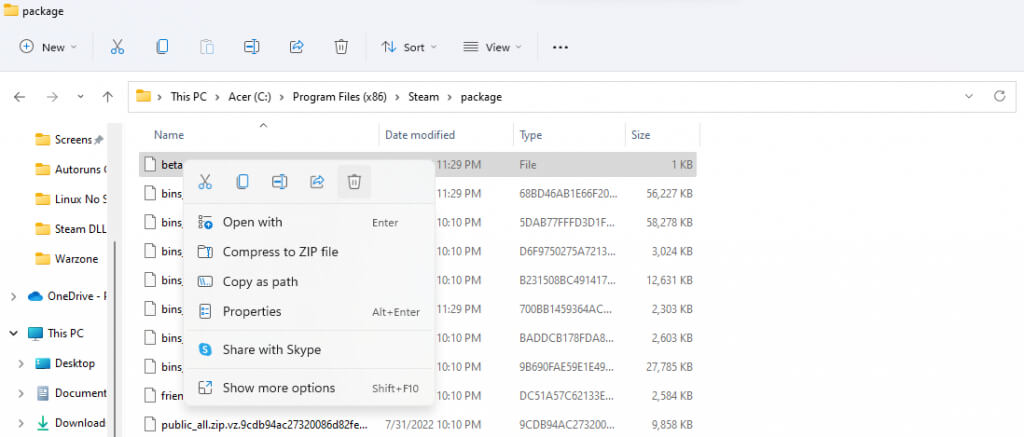This screenshot has width=1024, height=437.
Task: Expand the OneDrive tree node
Action: [x=13, y=297]
